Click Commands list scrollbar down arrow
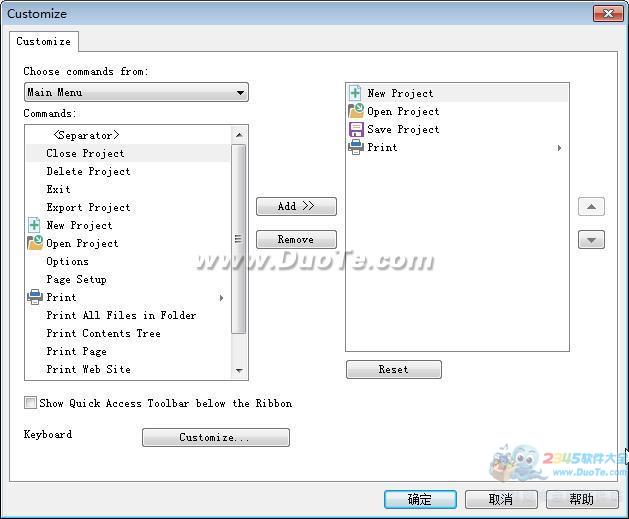Screen dimensions: 629x519 (239, 371)
